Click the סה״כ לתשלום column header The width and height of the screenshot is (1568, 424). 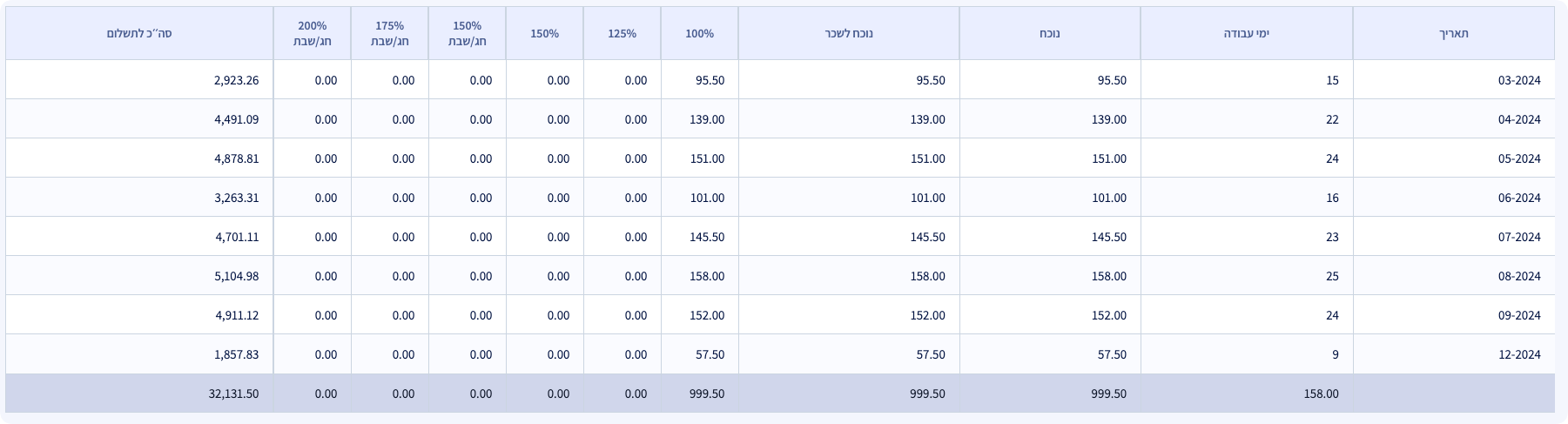coord(139,34)
